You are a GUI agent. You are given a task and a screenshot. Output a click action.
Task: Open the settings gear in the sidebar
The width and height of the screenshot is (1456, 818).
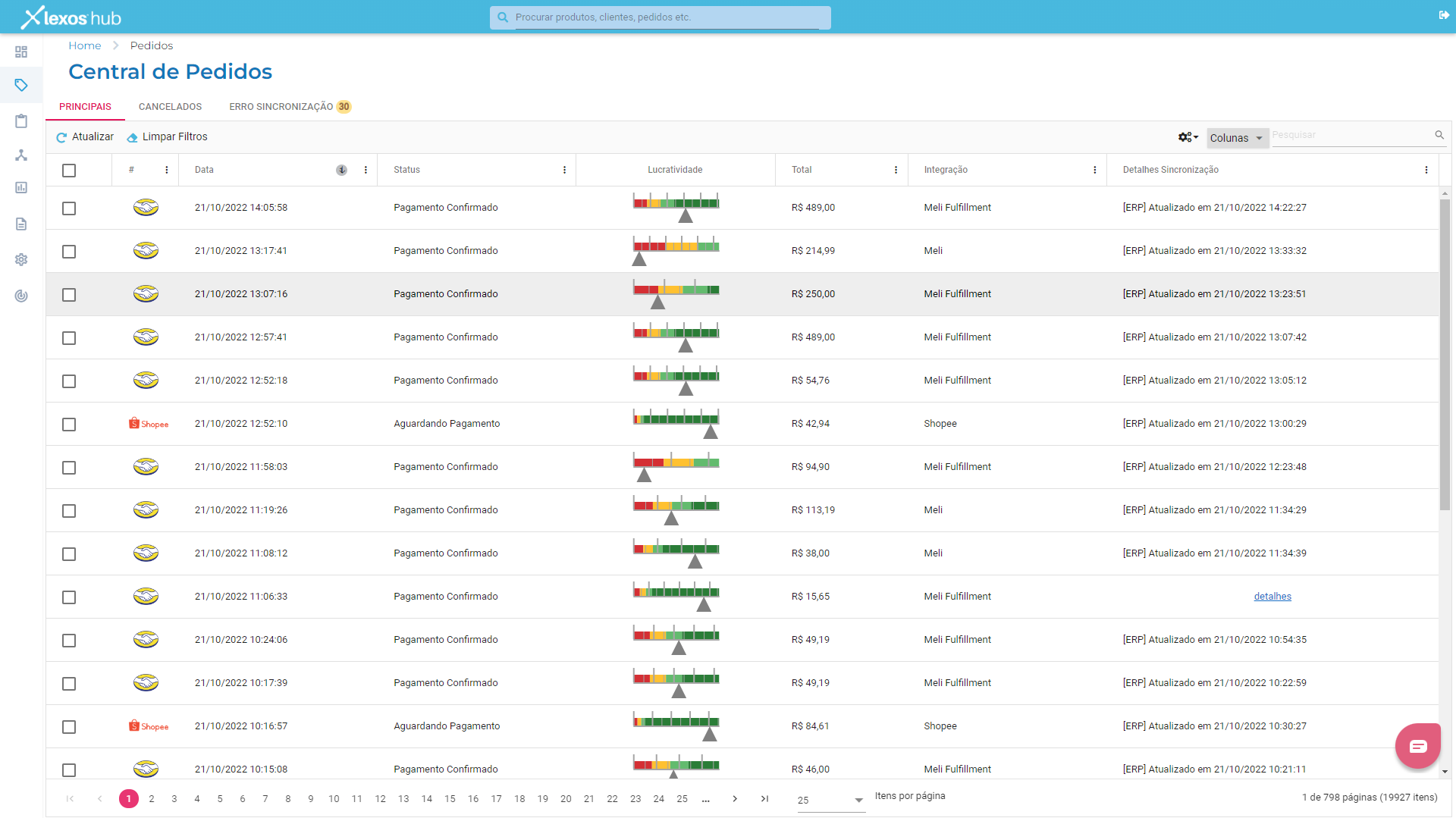21,259
